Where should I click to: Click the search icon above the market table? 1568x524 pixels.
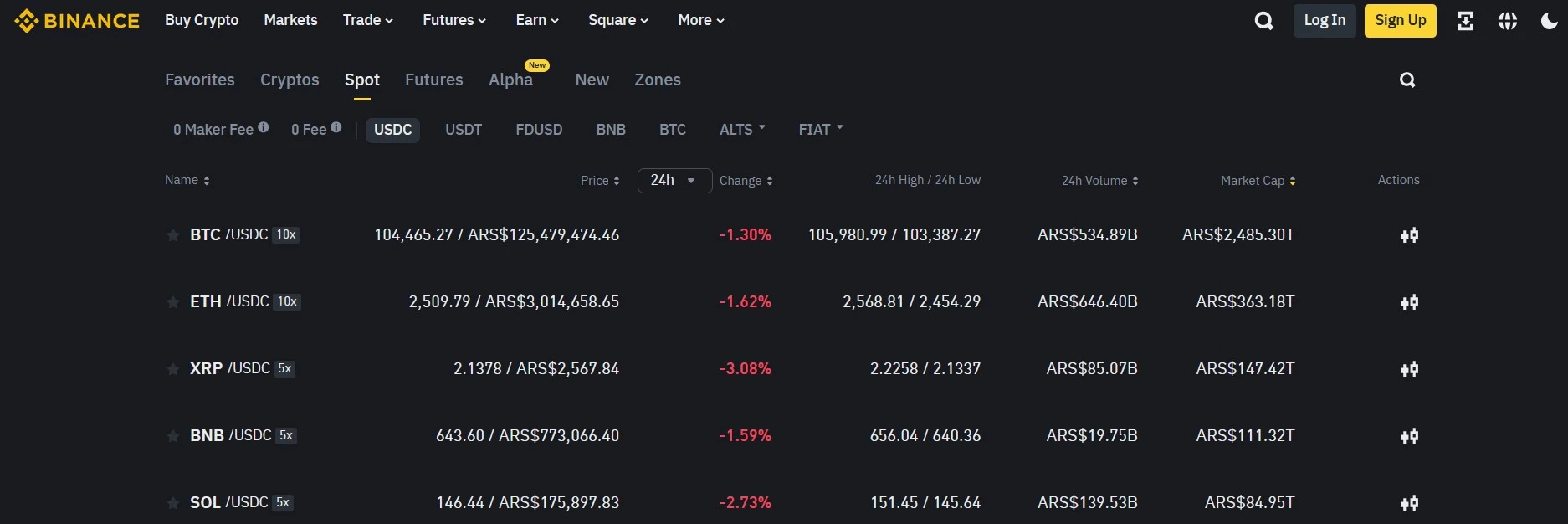(x=1407, y=80)
